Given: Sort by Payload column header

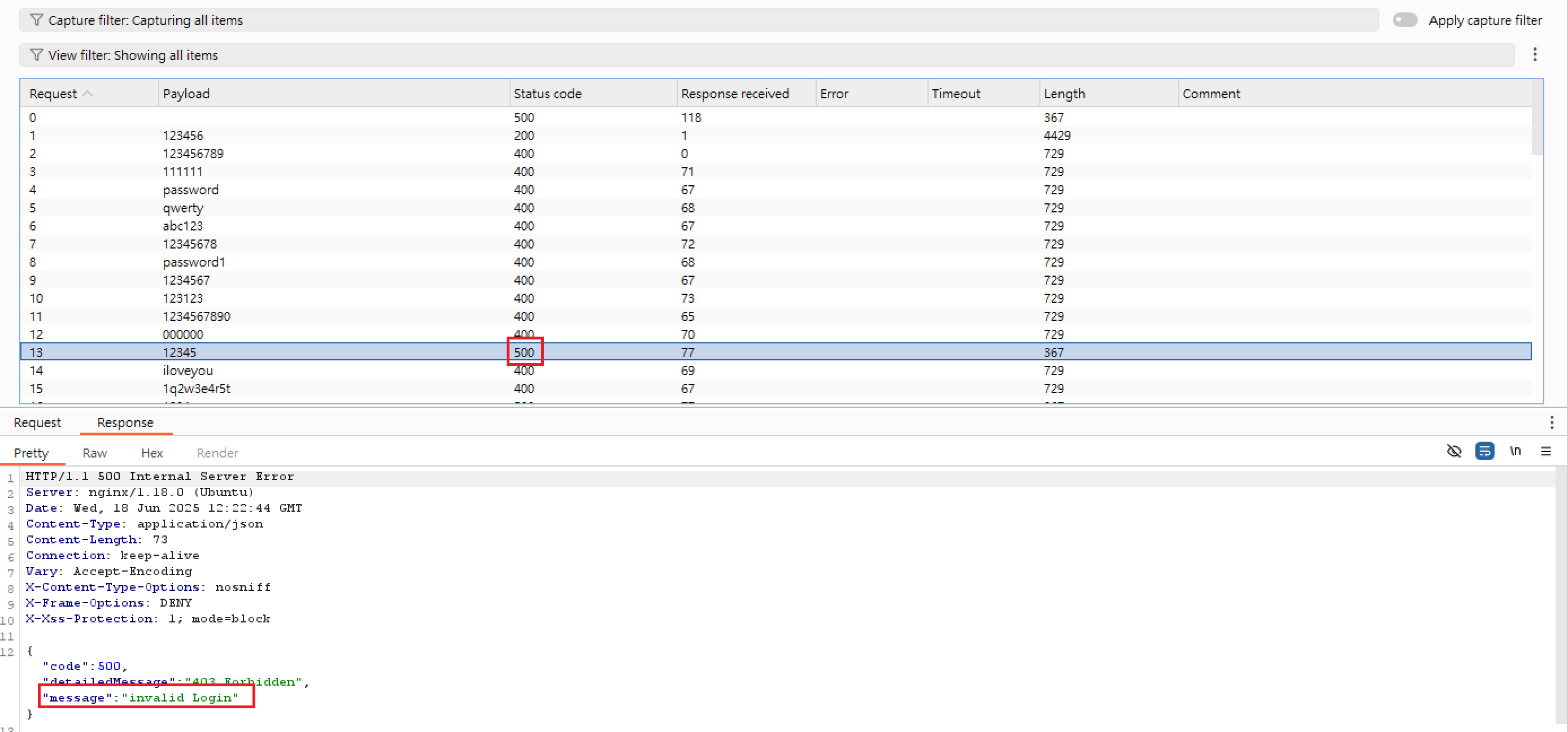Looking at the screenshot, I should pyautogui.click(x=334, y=94).
